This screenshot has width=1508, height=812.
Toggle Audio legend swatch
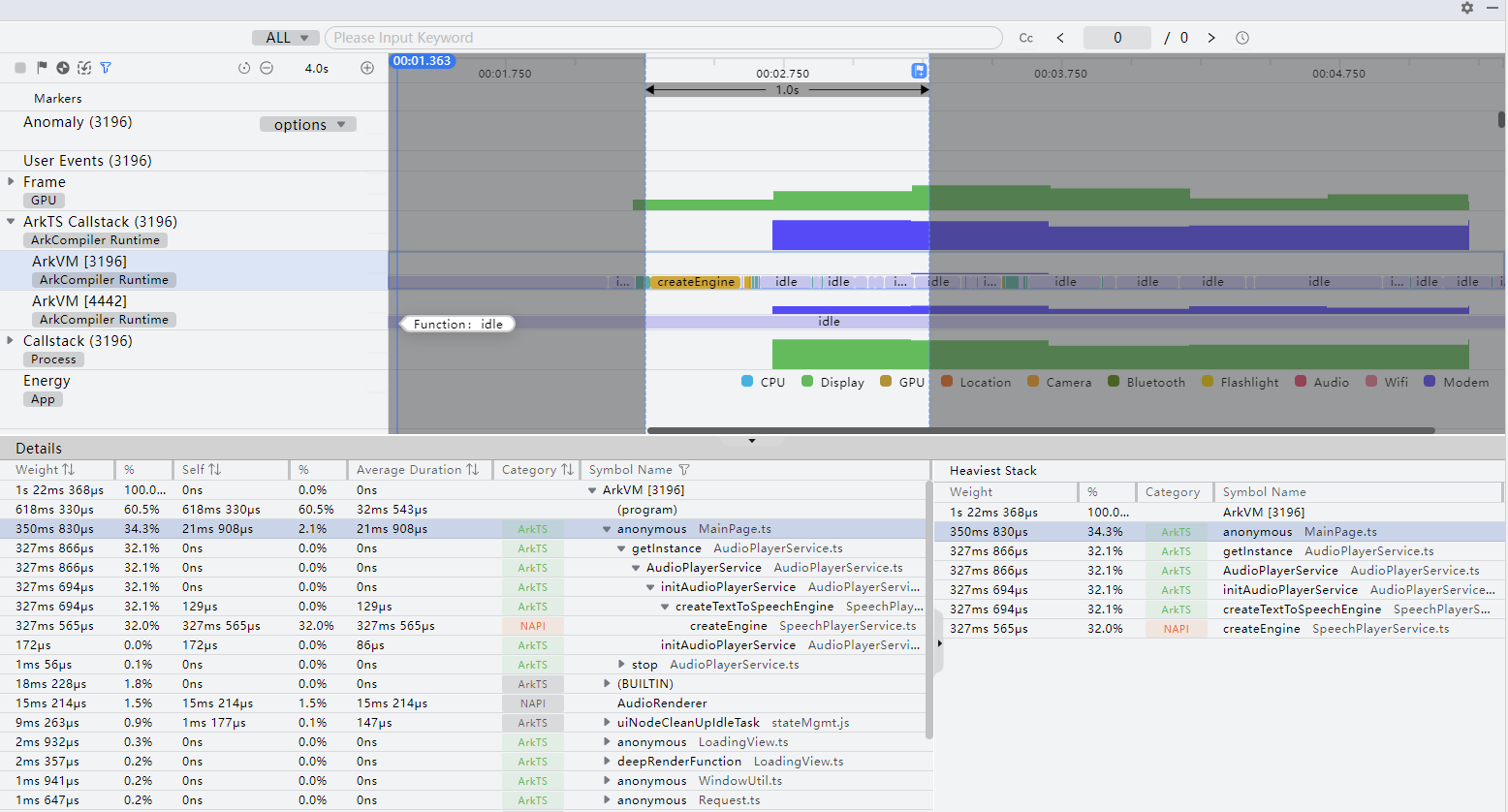pyautogui.click(x=1301, y=381)
